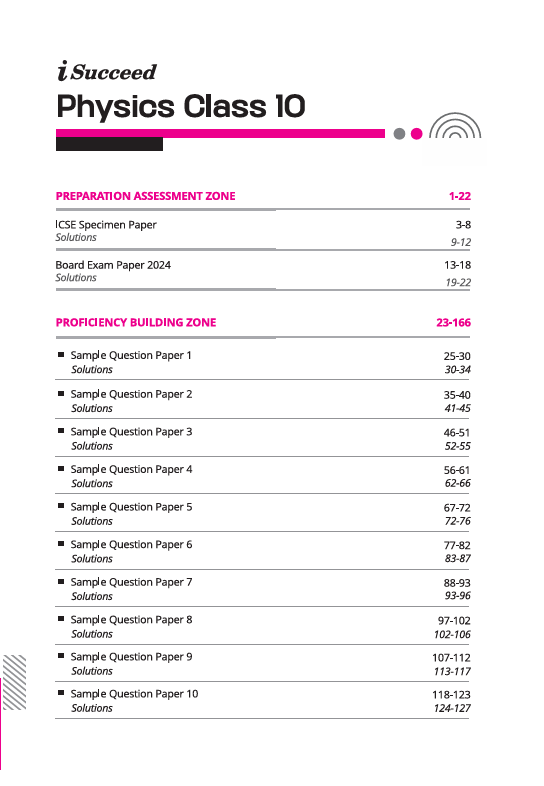Click the pink horizontal bar under the title
Screen dimensions: 544x786
pos(220,133)
